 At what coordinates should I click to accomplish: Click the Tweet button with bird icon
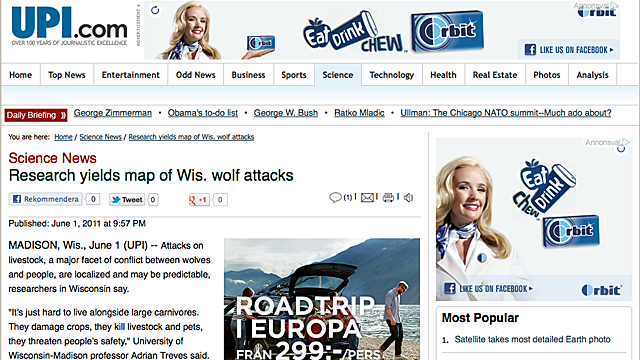pos(127,200)
